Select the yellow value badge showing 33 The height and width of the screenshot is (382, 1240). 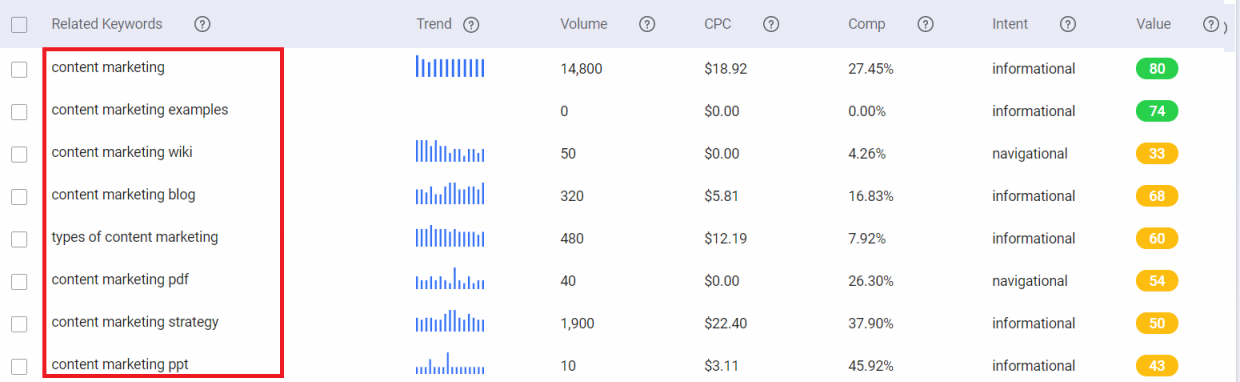tap(1157, 154)
